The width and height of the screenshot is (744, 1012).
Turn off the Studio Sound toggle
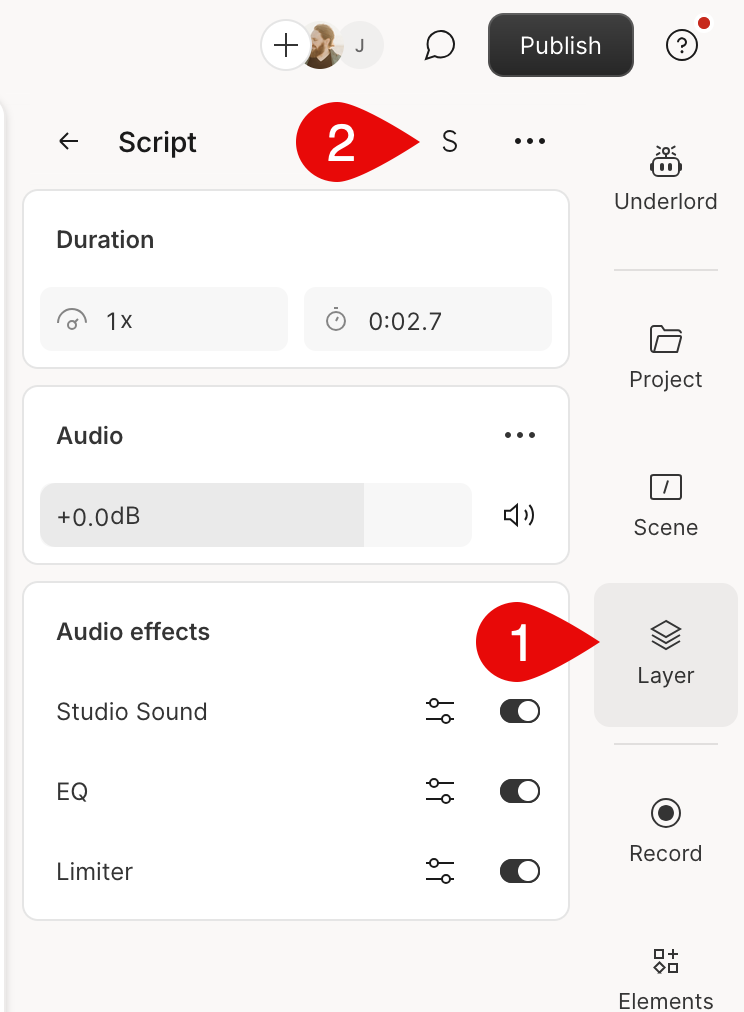(x=519, y=711)
